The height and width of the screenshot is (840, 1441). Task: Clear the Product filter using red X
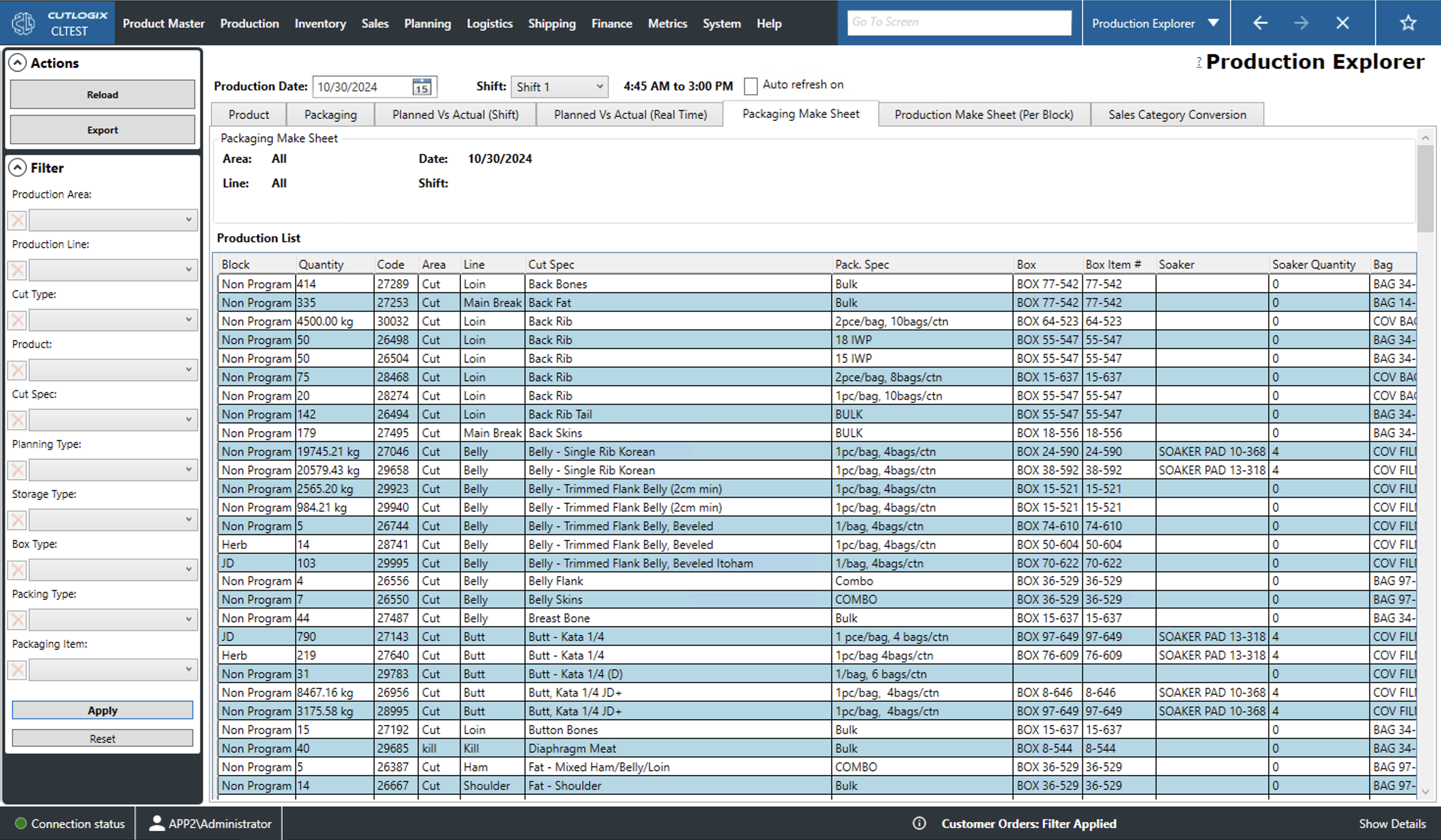pos(17,370)
